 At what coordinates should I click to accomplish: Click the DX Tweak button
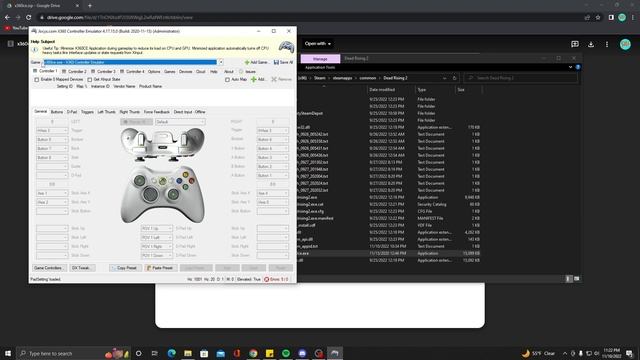[82, 268]
